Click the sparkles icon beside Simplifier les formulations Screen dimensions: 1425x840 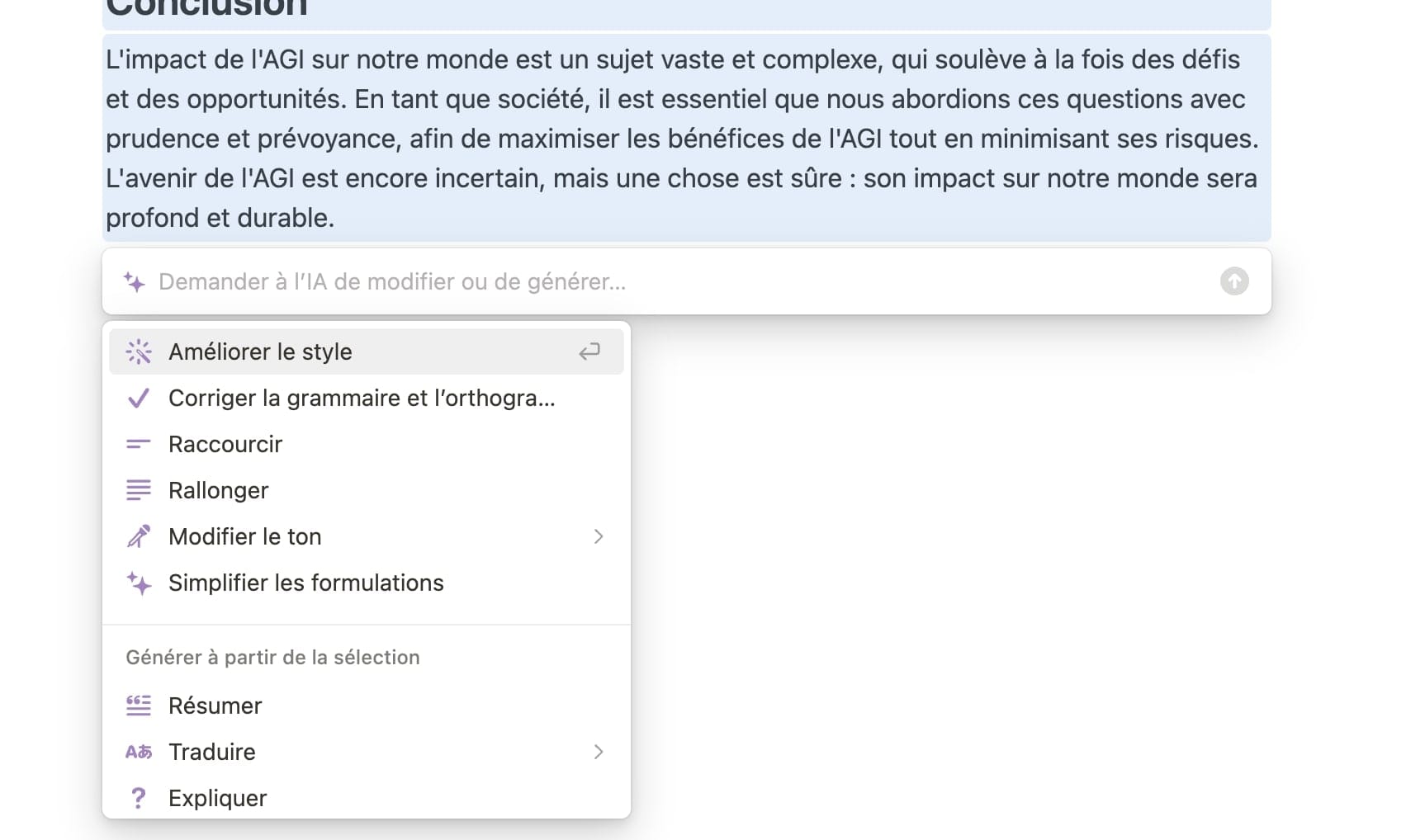pos(139,583)
